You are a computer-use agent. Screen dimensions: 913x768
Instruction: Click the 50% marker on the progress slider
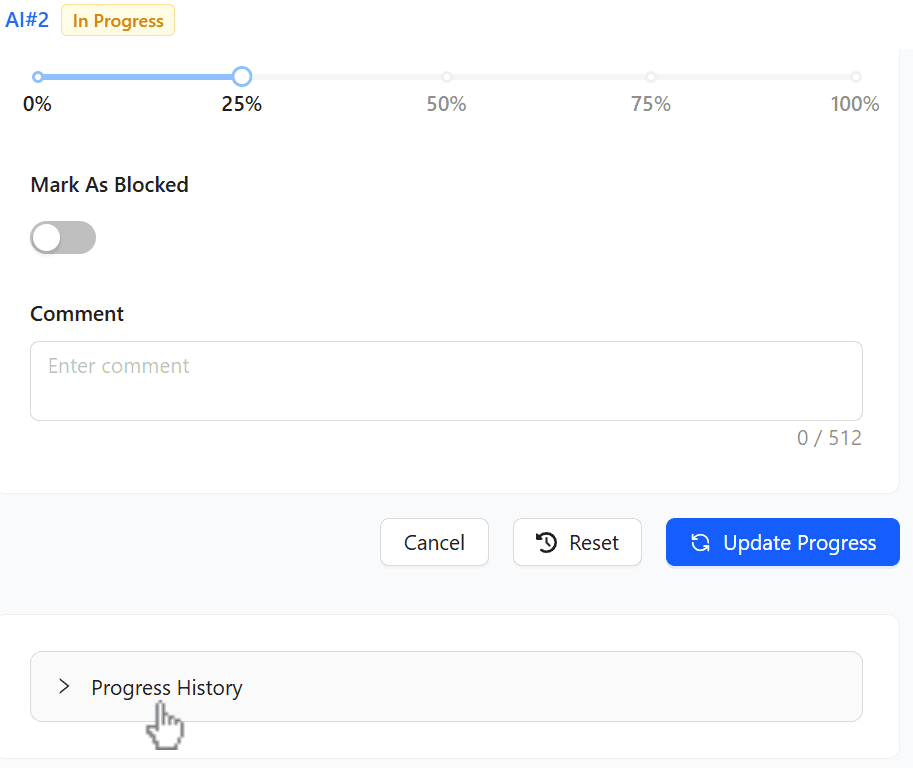tap(446, 76)
